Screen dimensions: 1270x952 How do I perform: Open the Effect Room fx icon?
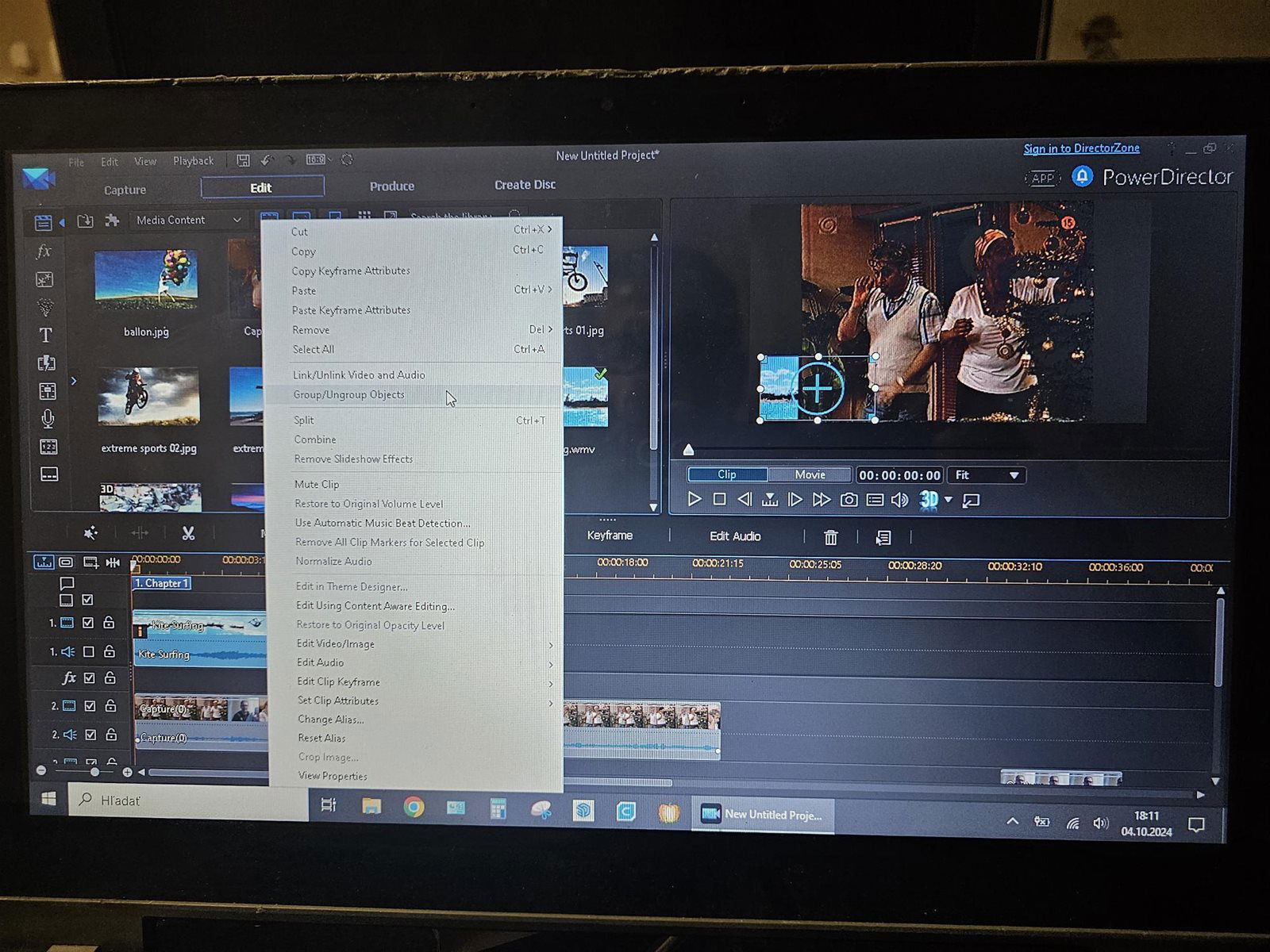click(x=44, y=251)
